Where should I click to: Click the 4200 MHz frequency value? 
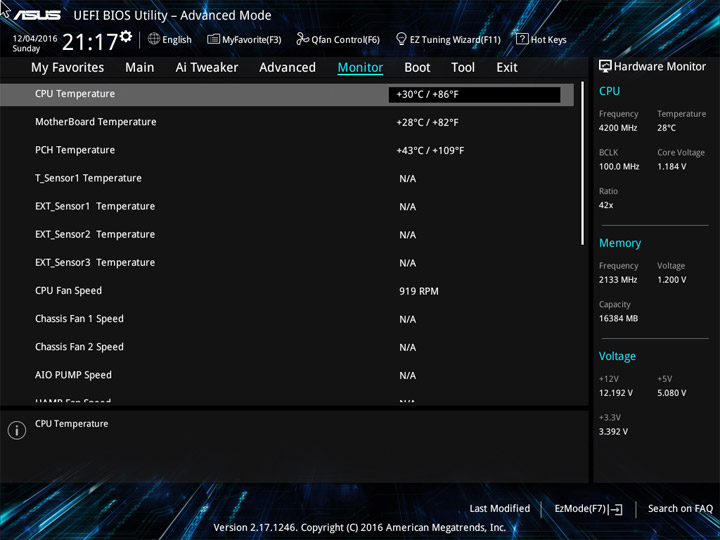coord(618,128)
